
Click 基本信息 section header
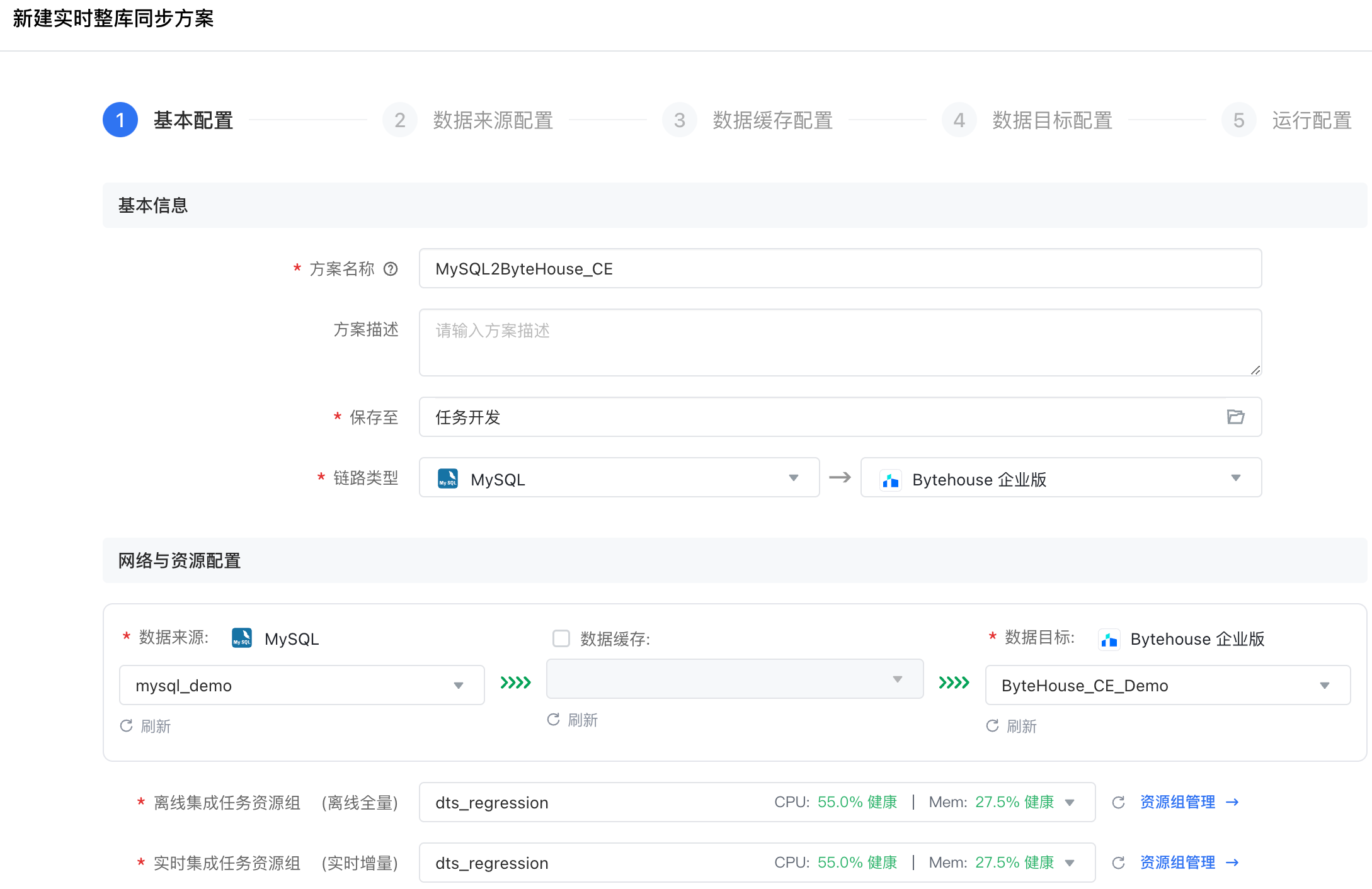(x=735, y=205)
